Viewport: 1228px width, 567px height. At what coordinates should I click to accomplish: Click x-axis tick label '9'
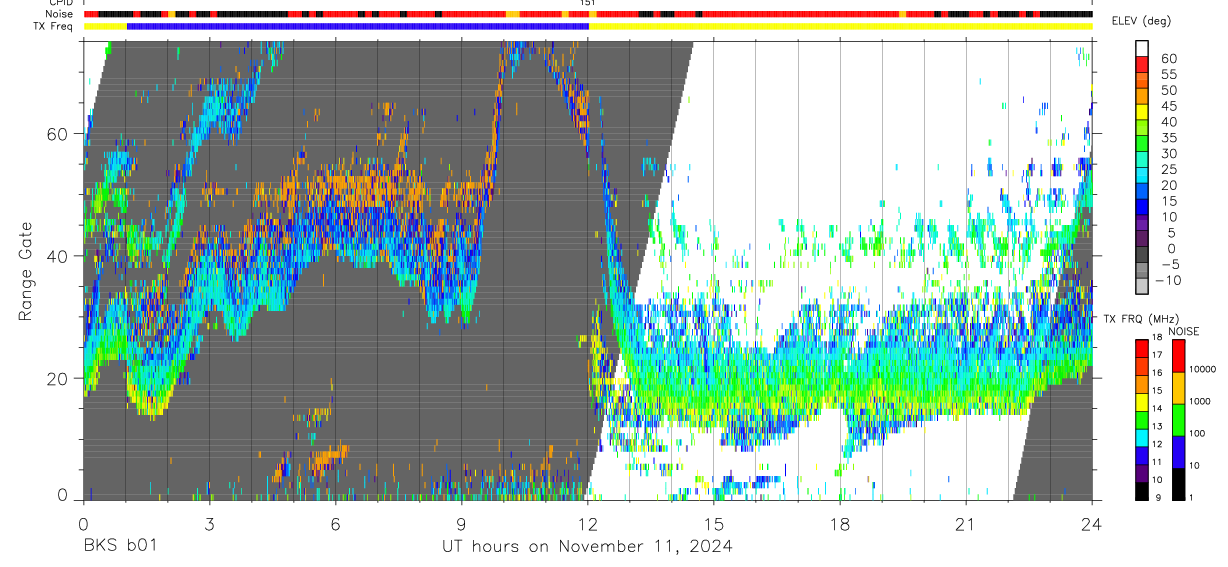point(461,525)
